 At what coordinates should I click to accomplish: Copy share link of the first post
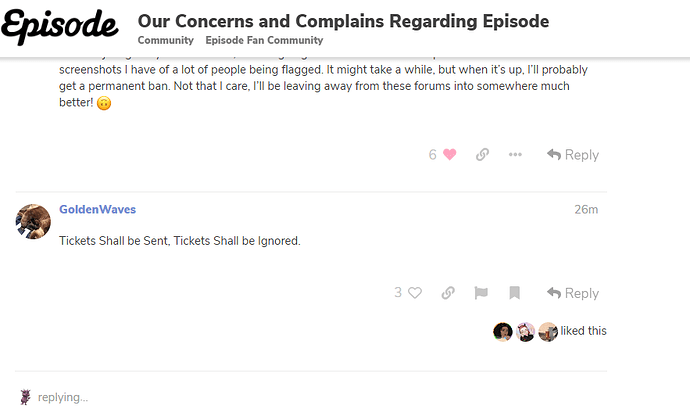coord(482,155)
